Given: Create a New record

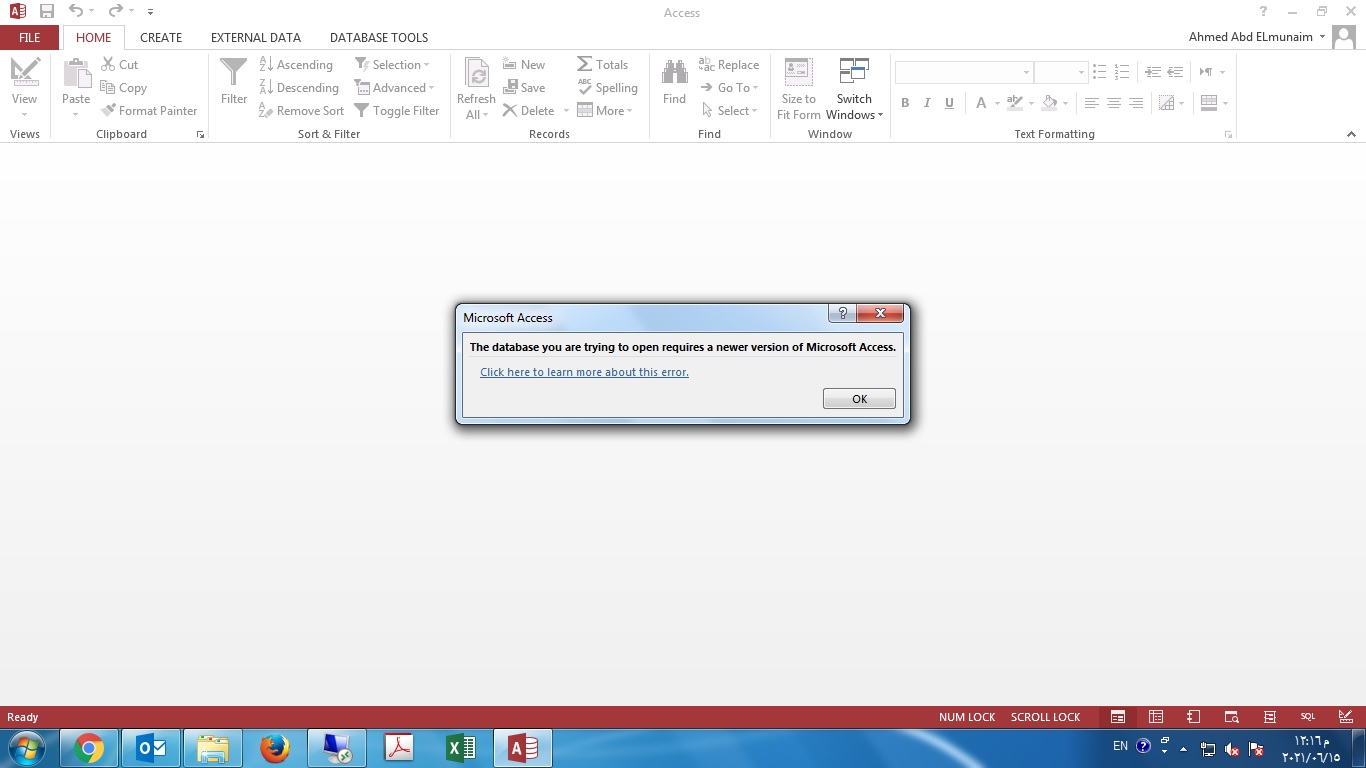Looking at the screenshot, I should pos(524,64).
